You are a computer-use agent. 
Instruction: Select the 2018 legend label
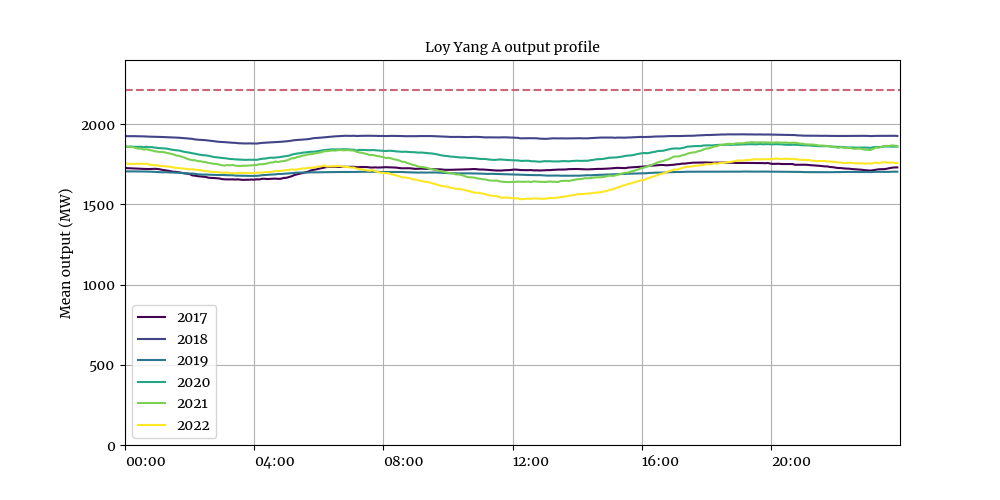(x=193, y=339)
